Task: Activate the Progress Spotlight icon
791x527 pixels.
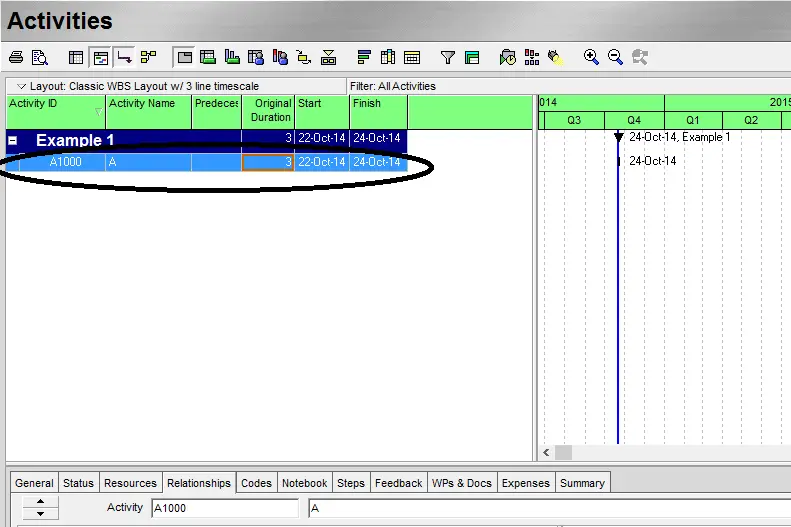Action: [555, 57]
